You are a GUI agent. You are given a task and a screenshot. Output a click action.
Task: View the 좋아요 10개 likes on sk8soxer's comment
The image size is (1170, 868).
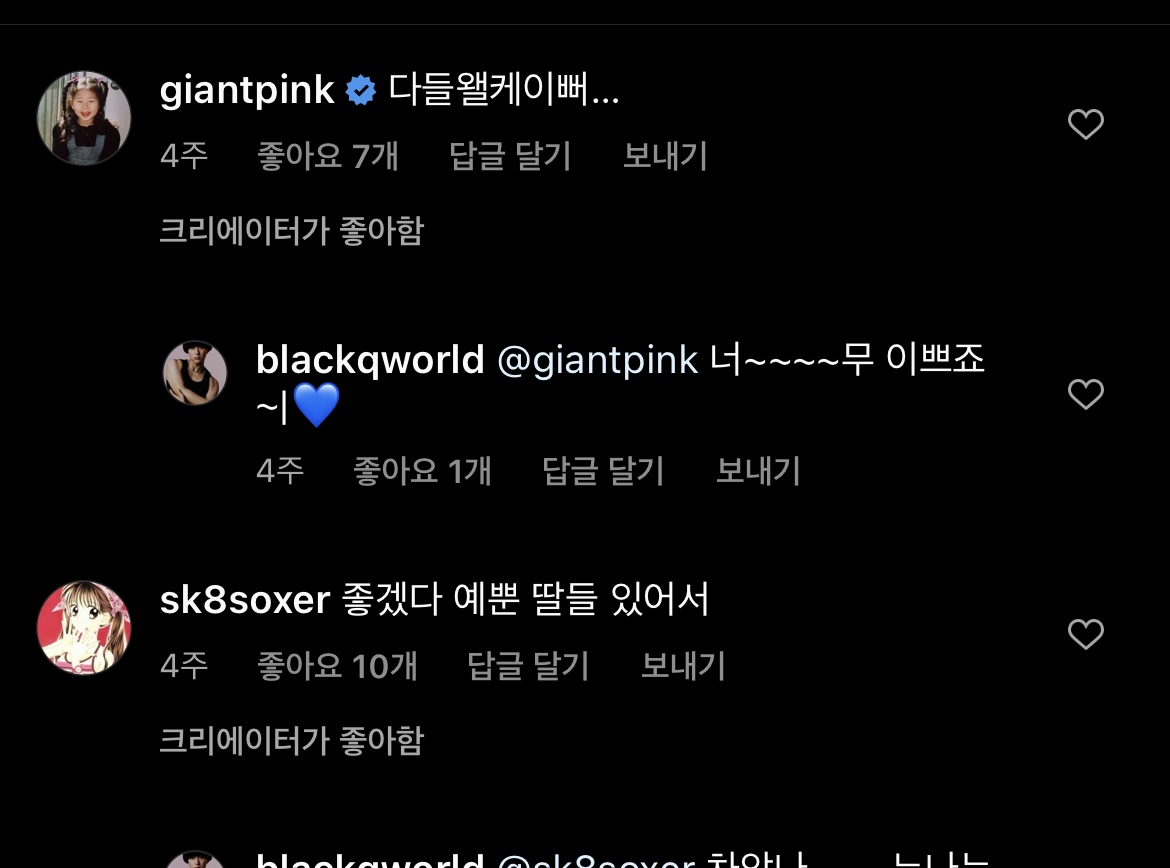click(x=337, y=666)
